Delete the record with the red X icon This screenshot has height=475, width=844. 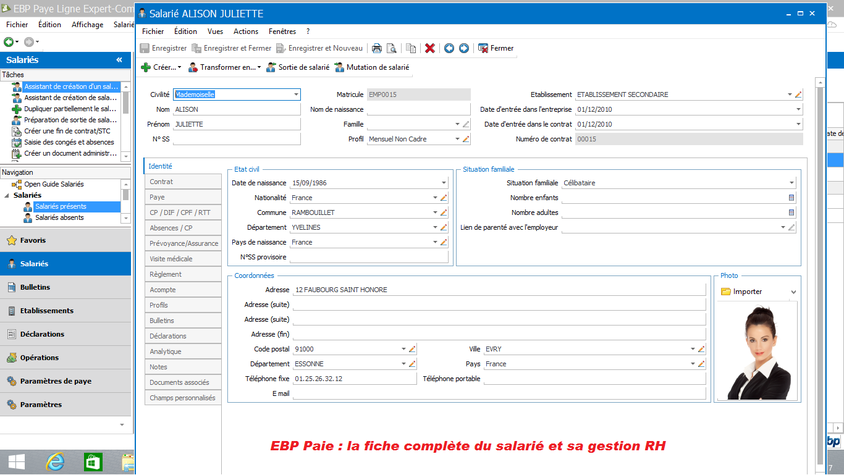(430, 48)
